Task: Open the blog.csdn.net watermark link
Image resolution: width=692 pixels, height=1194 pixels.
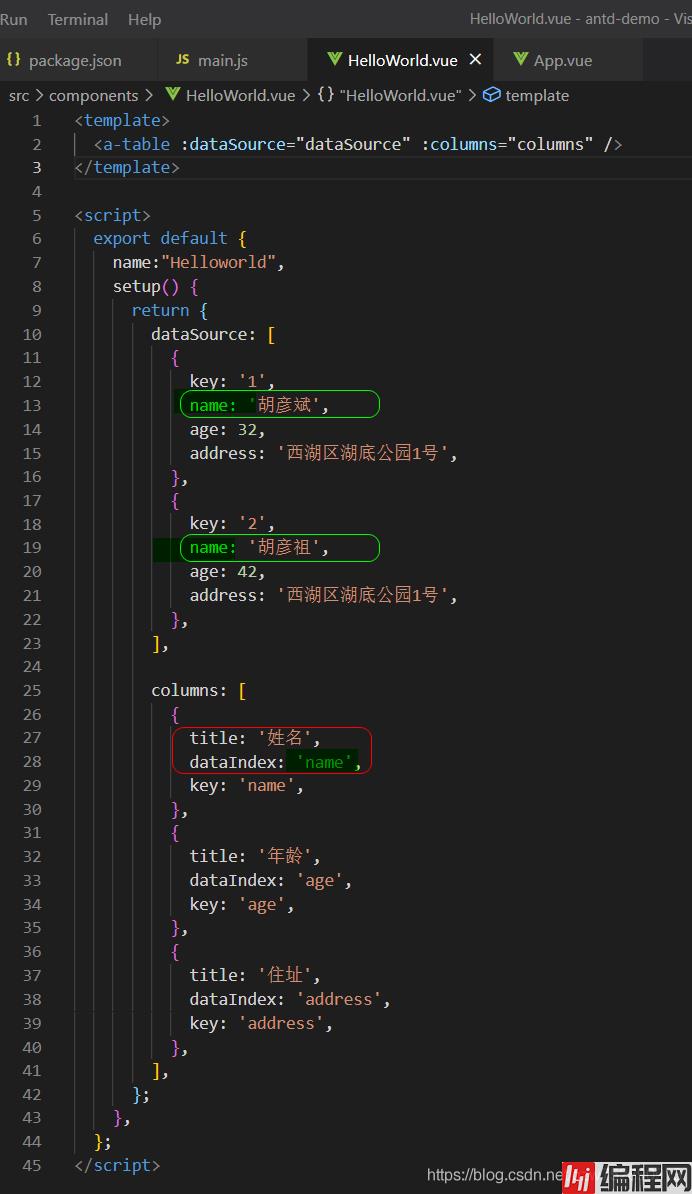Action: point(494,1176)
